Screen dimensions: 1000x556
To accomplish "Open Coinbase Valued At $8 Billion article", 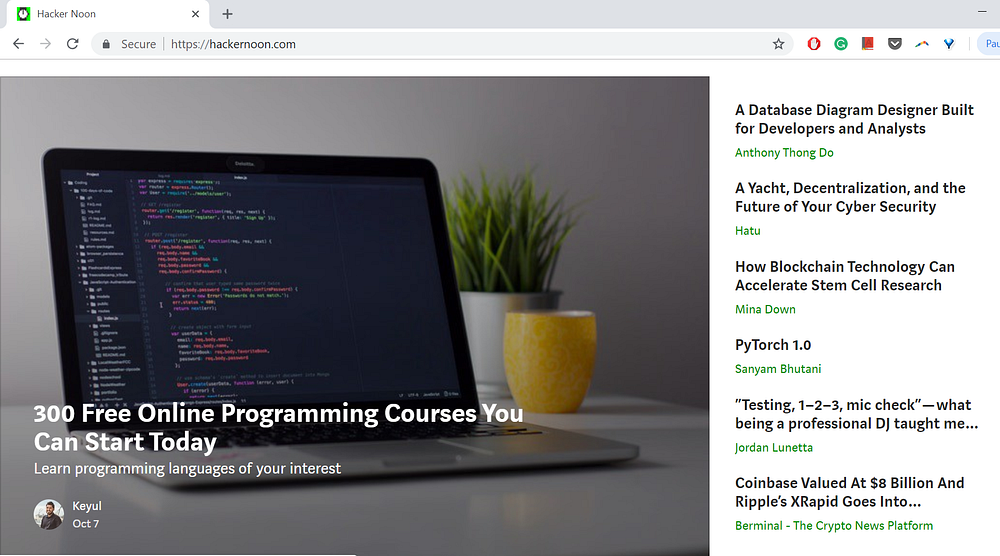I will 849,492.
